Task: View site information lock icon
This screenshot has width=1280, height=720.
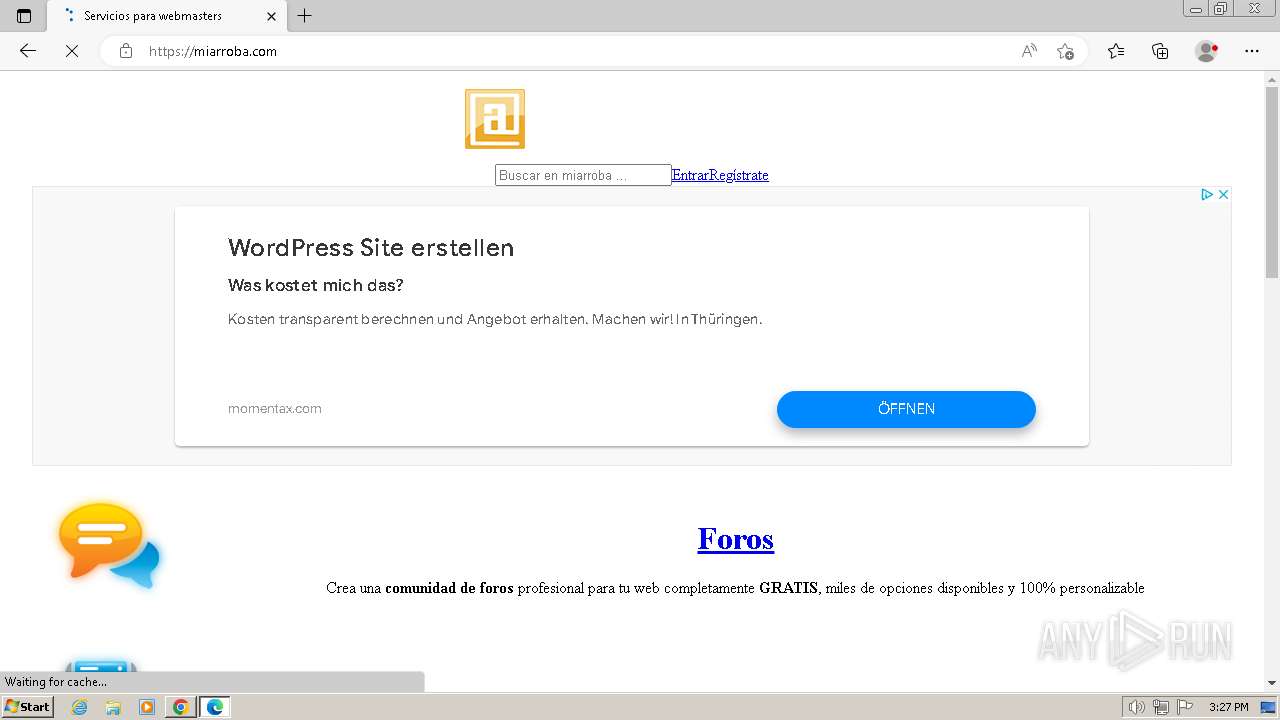Action: click(x=126, y=51)
